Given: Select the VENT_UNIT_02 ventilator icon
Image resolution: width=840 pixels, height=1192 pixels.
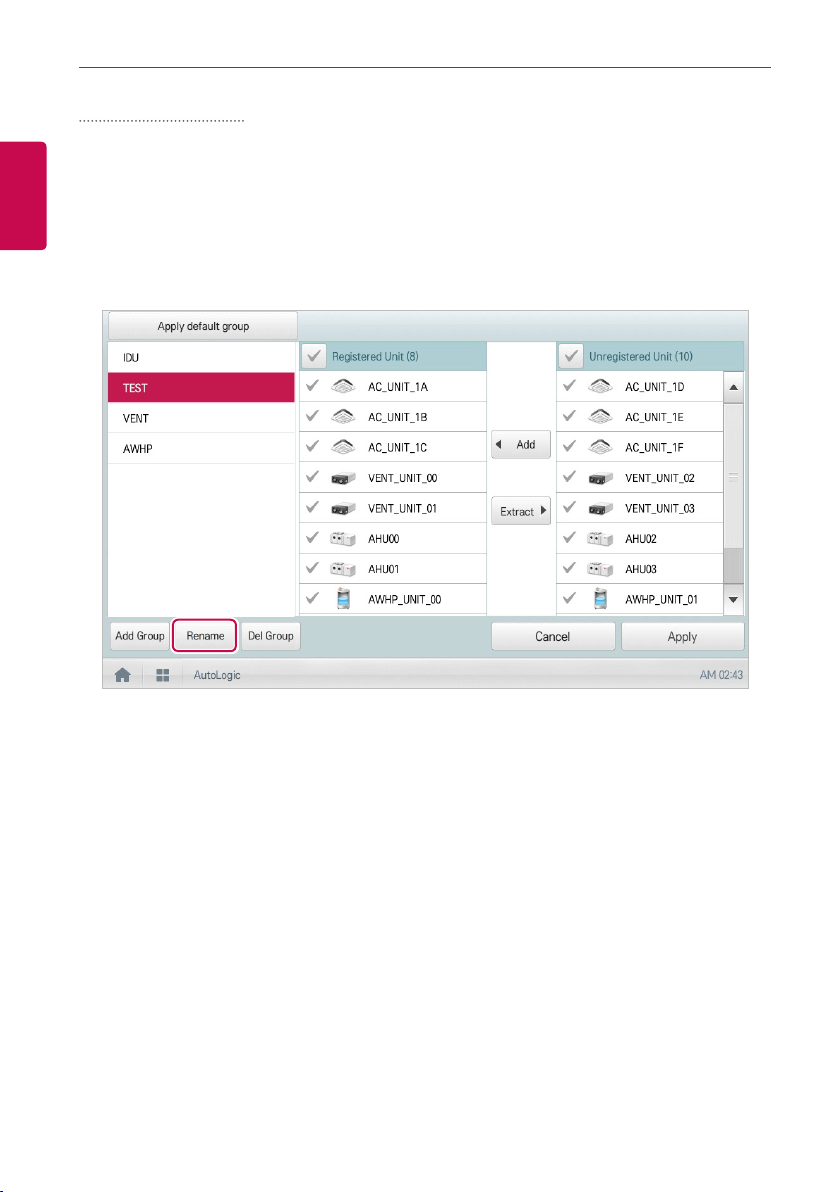Looking at the screenshot, I should click(601, 478).
